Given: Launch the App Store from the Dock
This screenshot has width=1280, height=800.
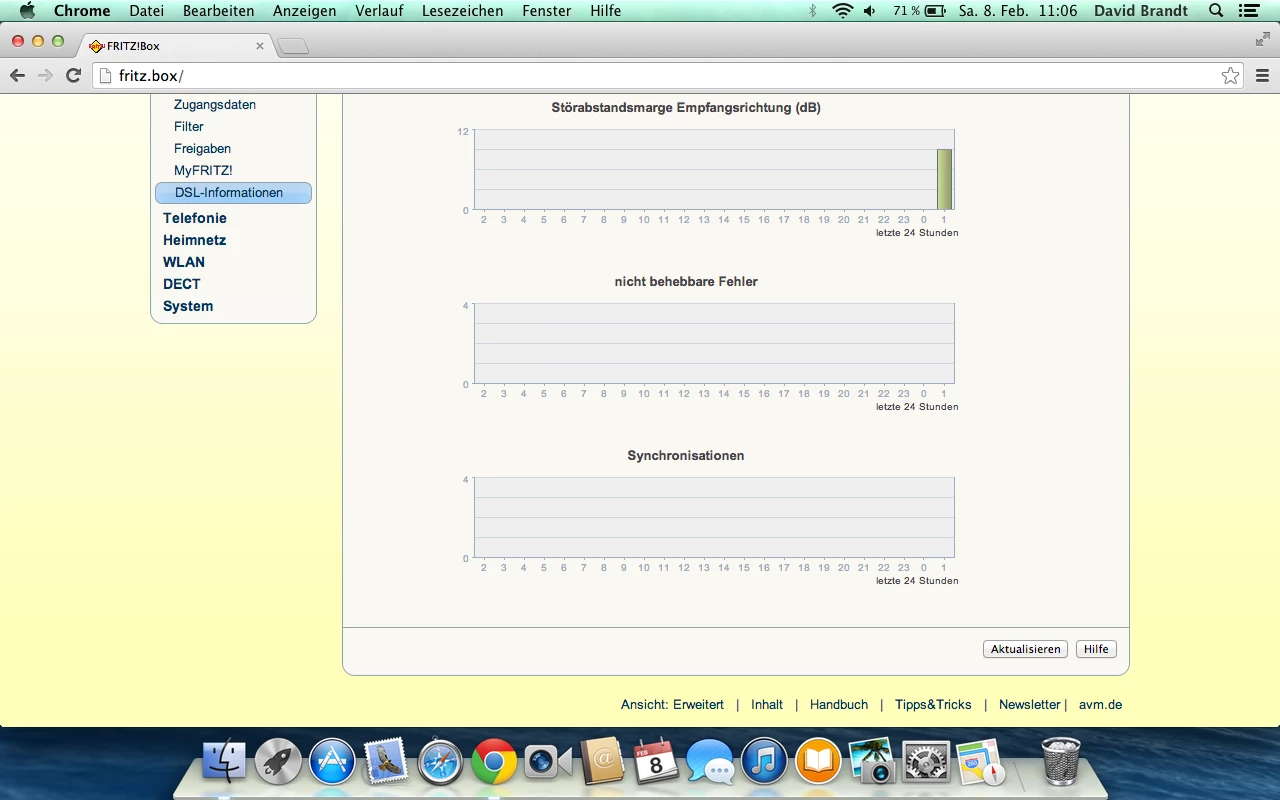Looking at the screenshot, I should (332, 762).
